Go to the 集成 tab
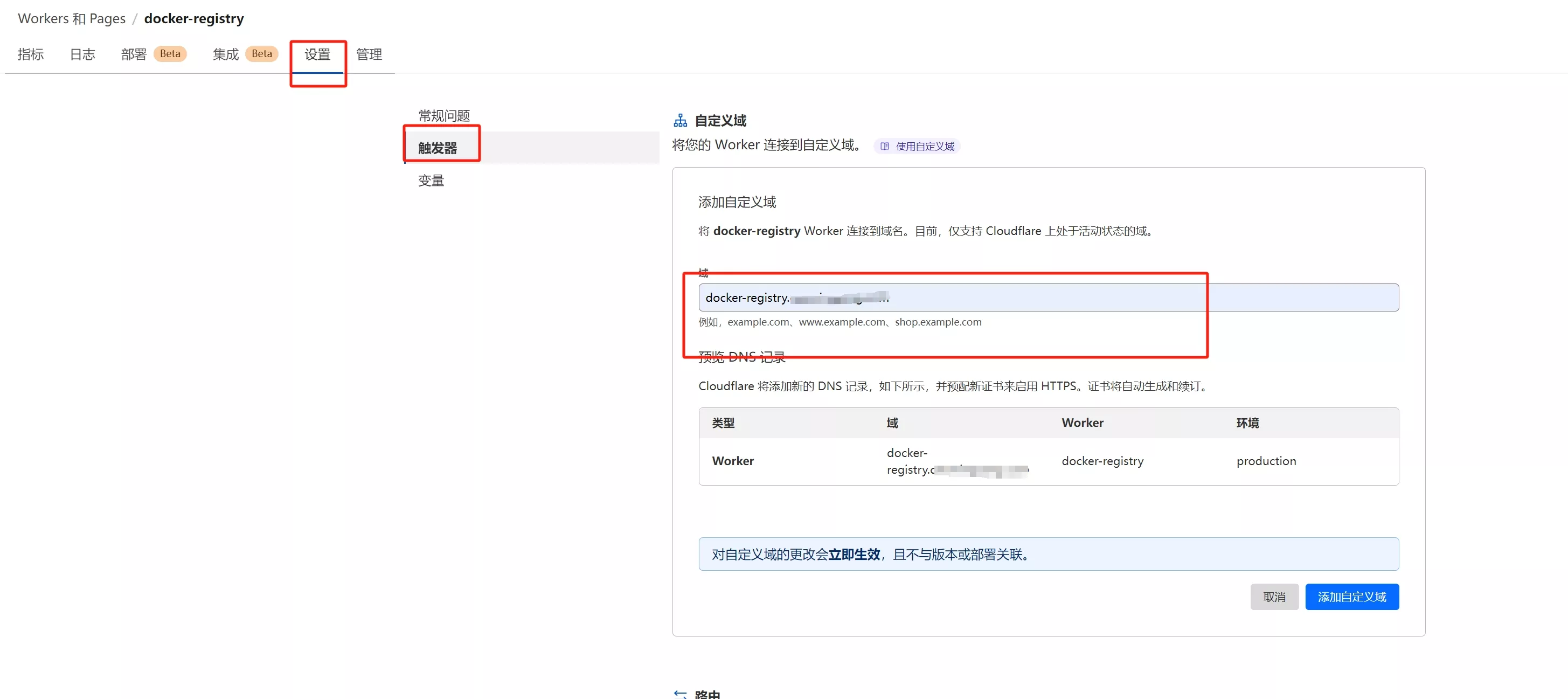Image resolution: width=1568 pixels, height=699 pixels. coord(225,54)
